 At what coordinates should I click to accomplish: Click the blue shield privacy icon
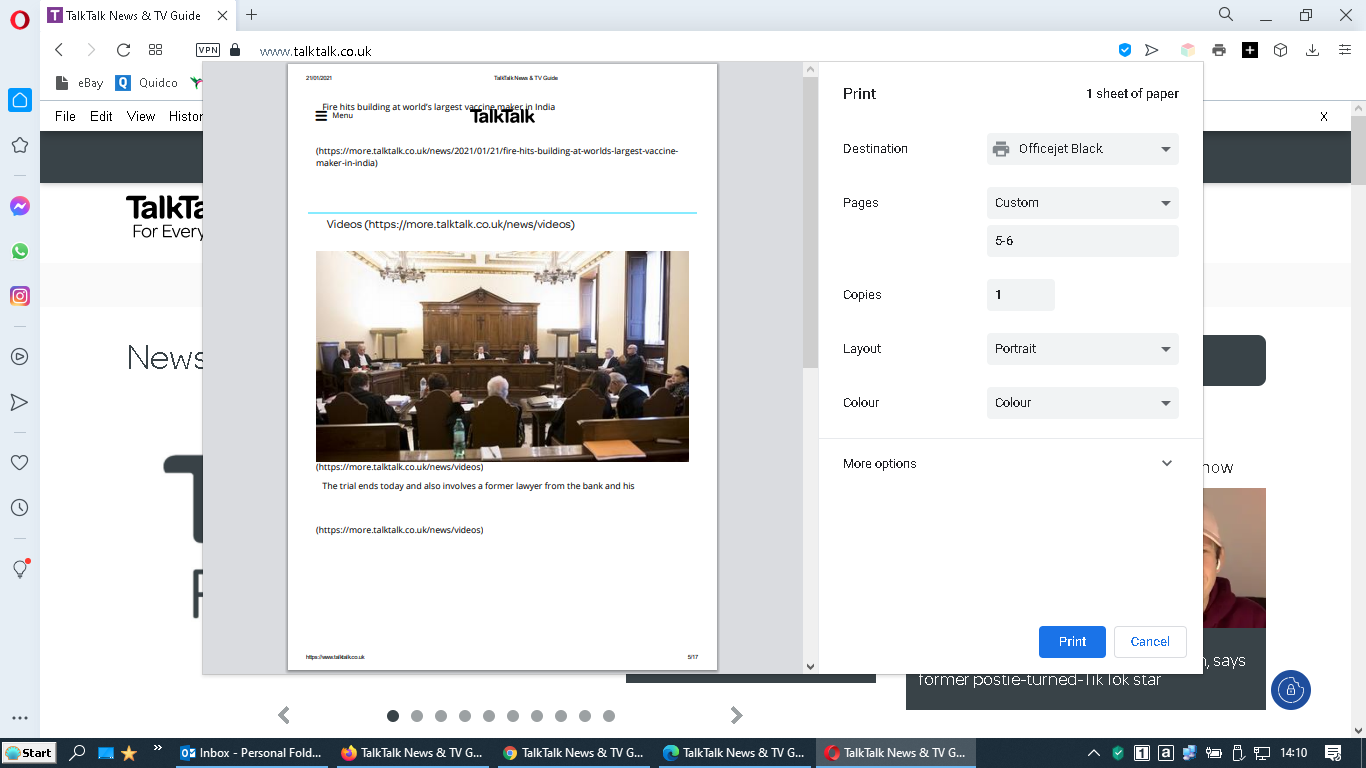(1125, 50)
